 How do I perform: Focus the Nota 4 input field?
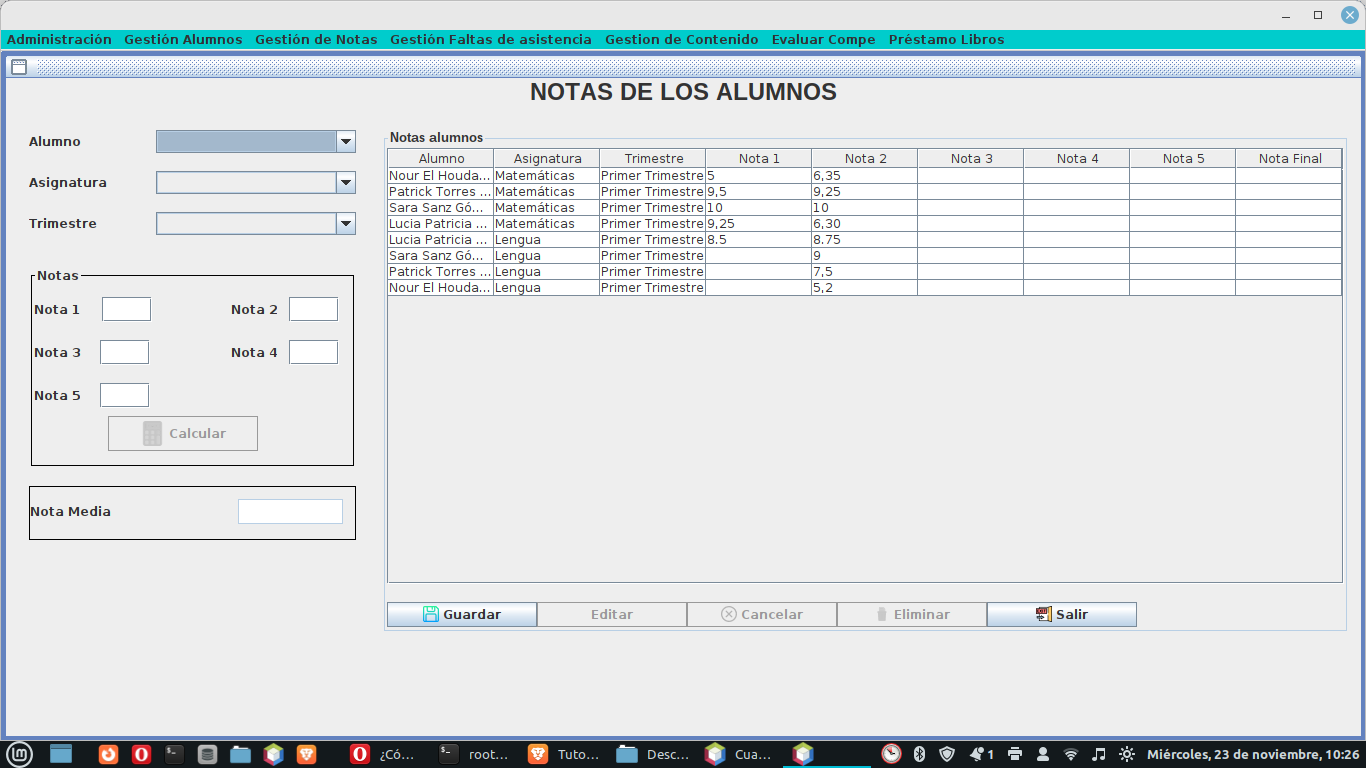coord(313,352)
